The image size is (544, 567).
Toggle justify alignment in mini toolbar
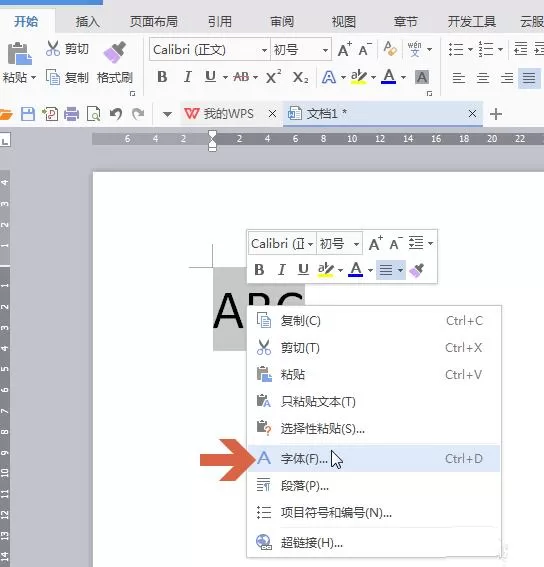pos(386,270)
